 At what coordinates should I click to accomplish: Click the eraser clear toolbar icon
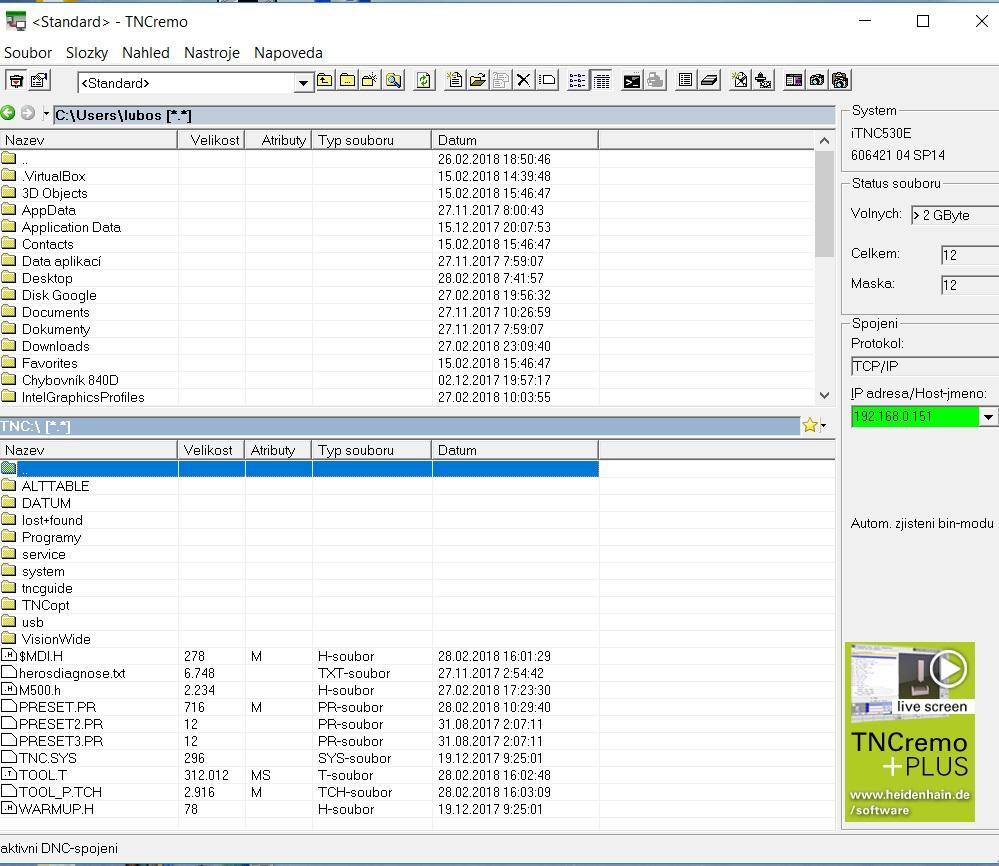pyautogui.click(x=708, y=80)
